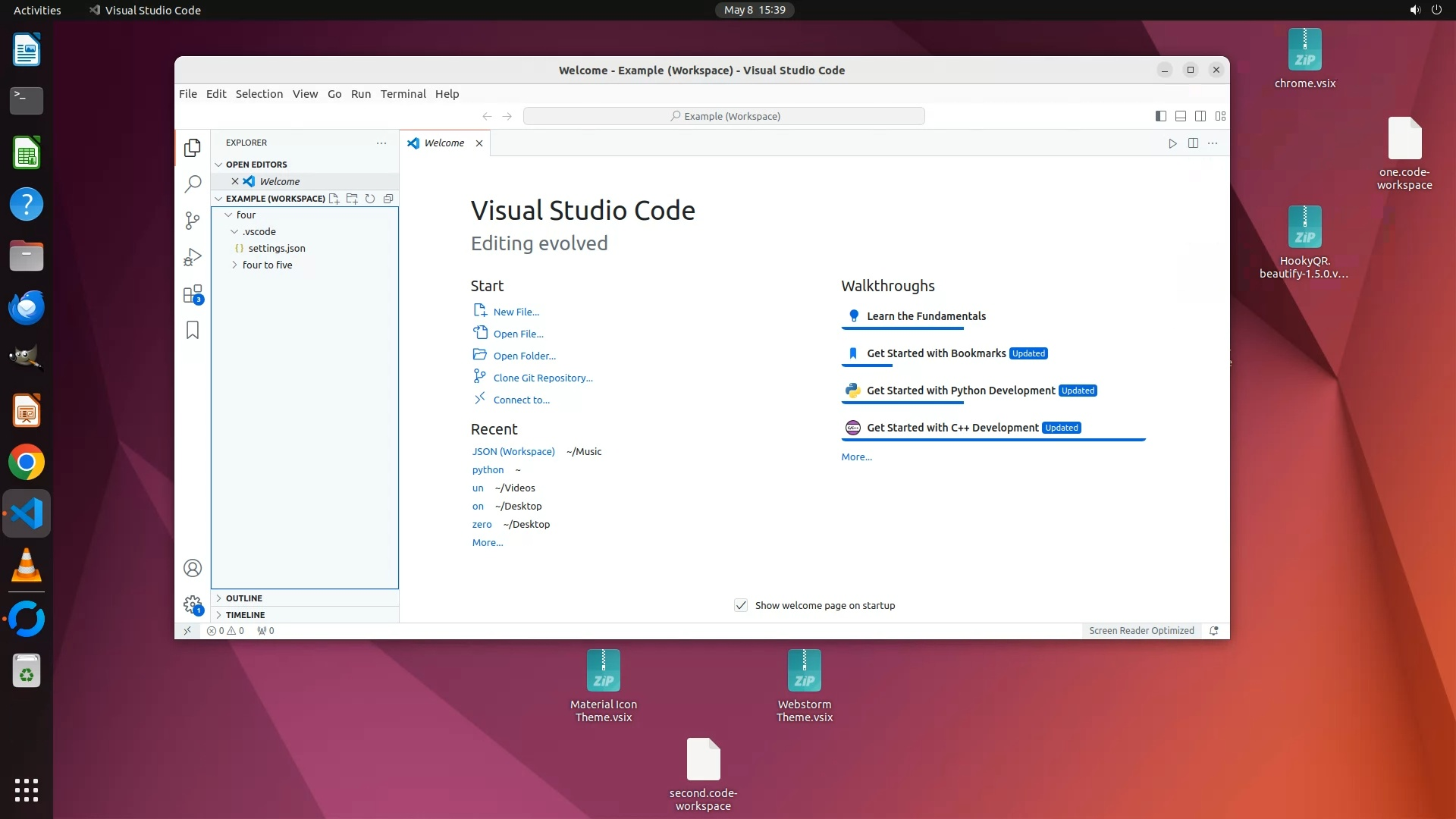The height and width of the screenshot is (819, 1456).
Task: Expand the Outline section
Action: point(243,598)
